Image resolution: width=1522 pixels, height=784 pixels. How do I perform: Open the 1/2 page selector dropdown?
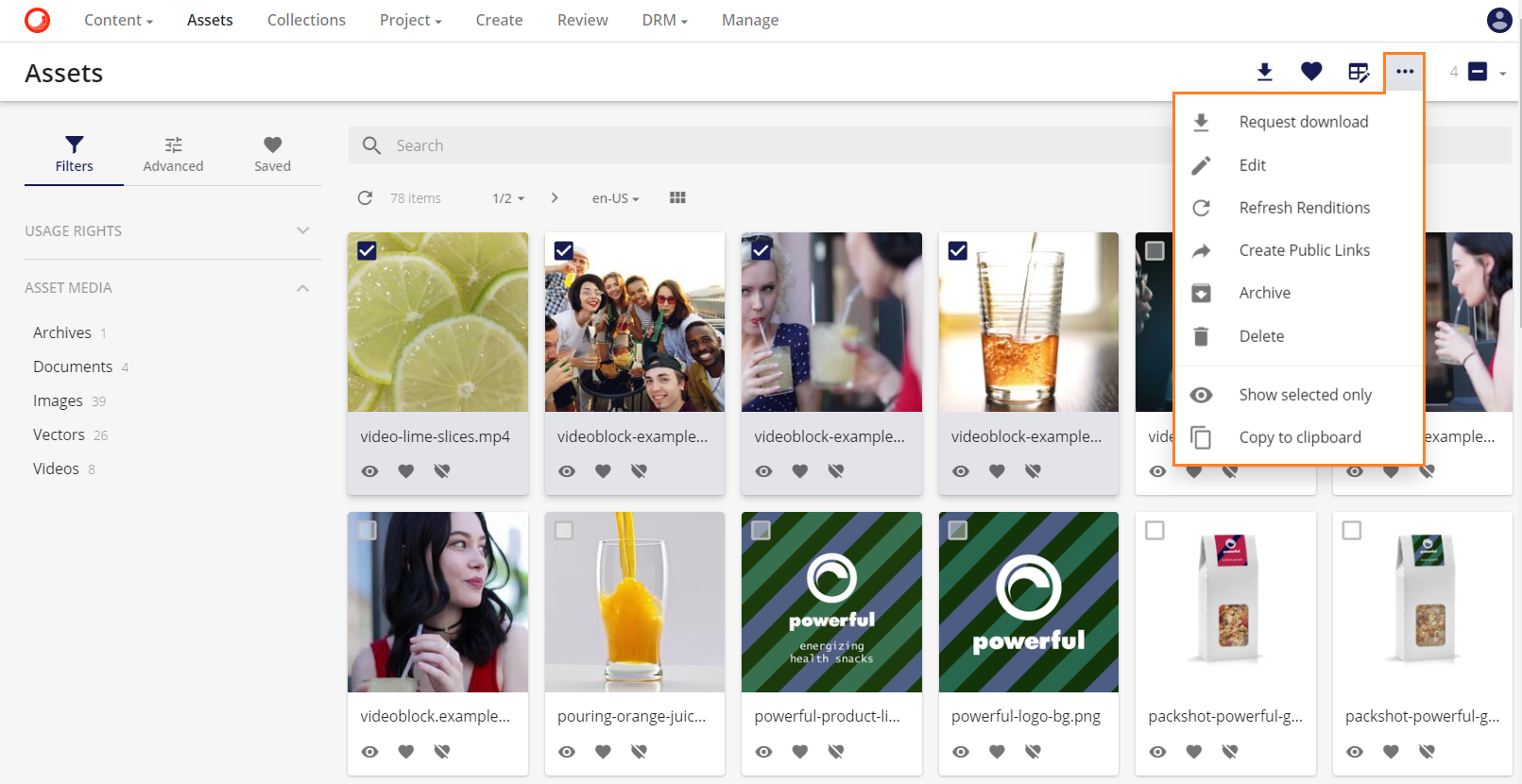click(x=507, y=198)
